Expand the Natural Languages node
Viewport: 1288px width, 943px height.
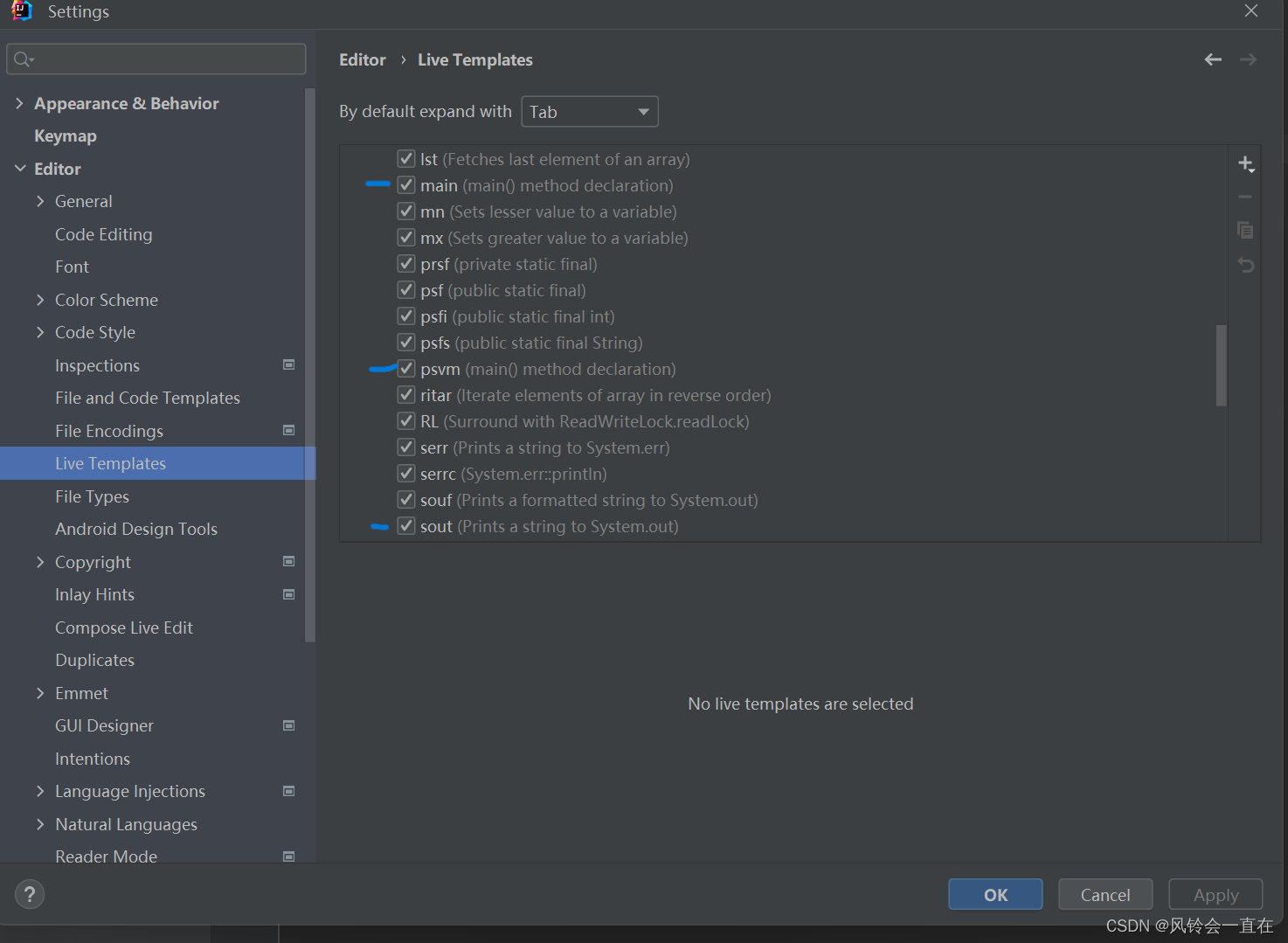(x=40, y=824)
